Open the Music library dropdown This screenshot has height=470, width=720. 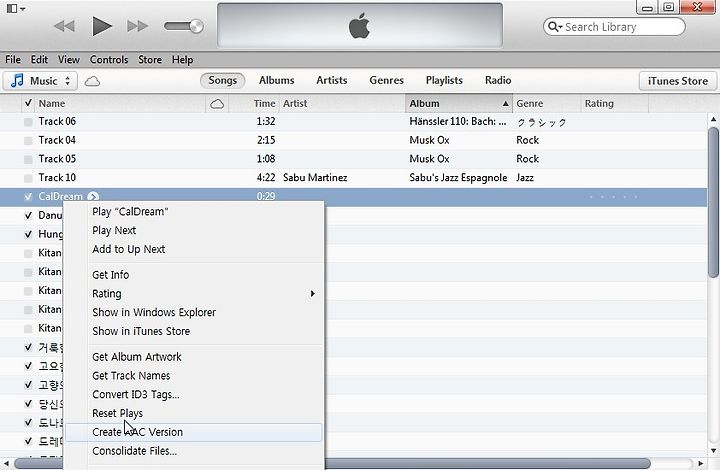[x=40, y=81]
